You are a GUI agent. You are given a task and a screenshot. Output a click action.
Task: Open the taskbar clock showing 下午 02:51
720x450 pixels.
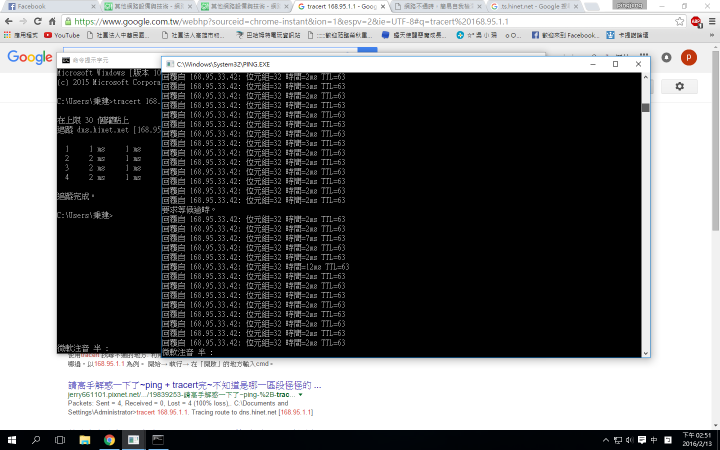(x=697, y=439)
